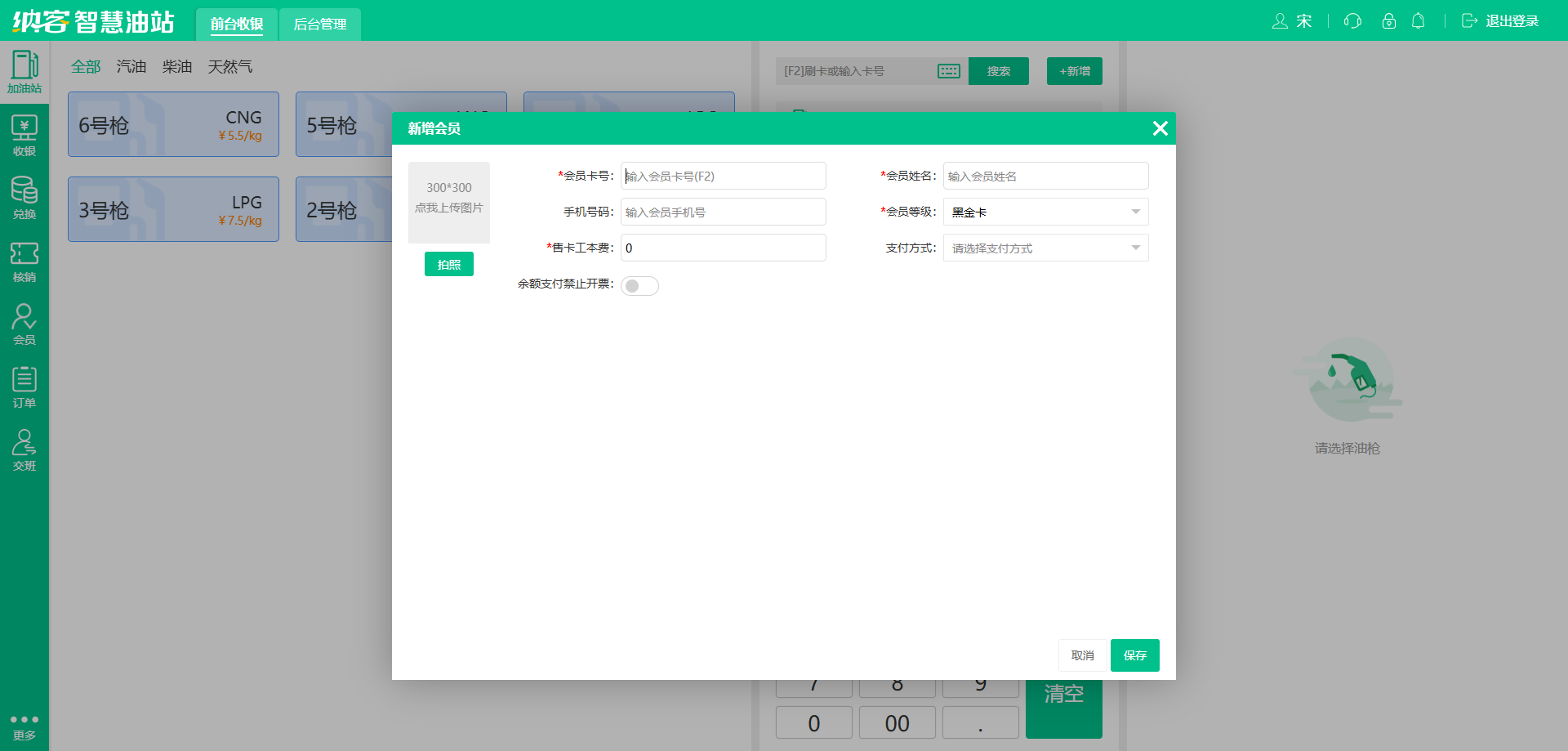This screenshot has width=1568, height=751.
Task: Click the lock screen icon in header
Action: click(1388, 20)
